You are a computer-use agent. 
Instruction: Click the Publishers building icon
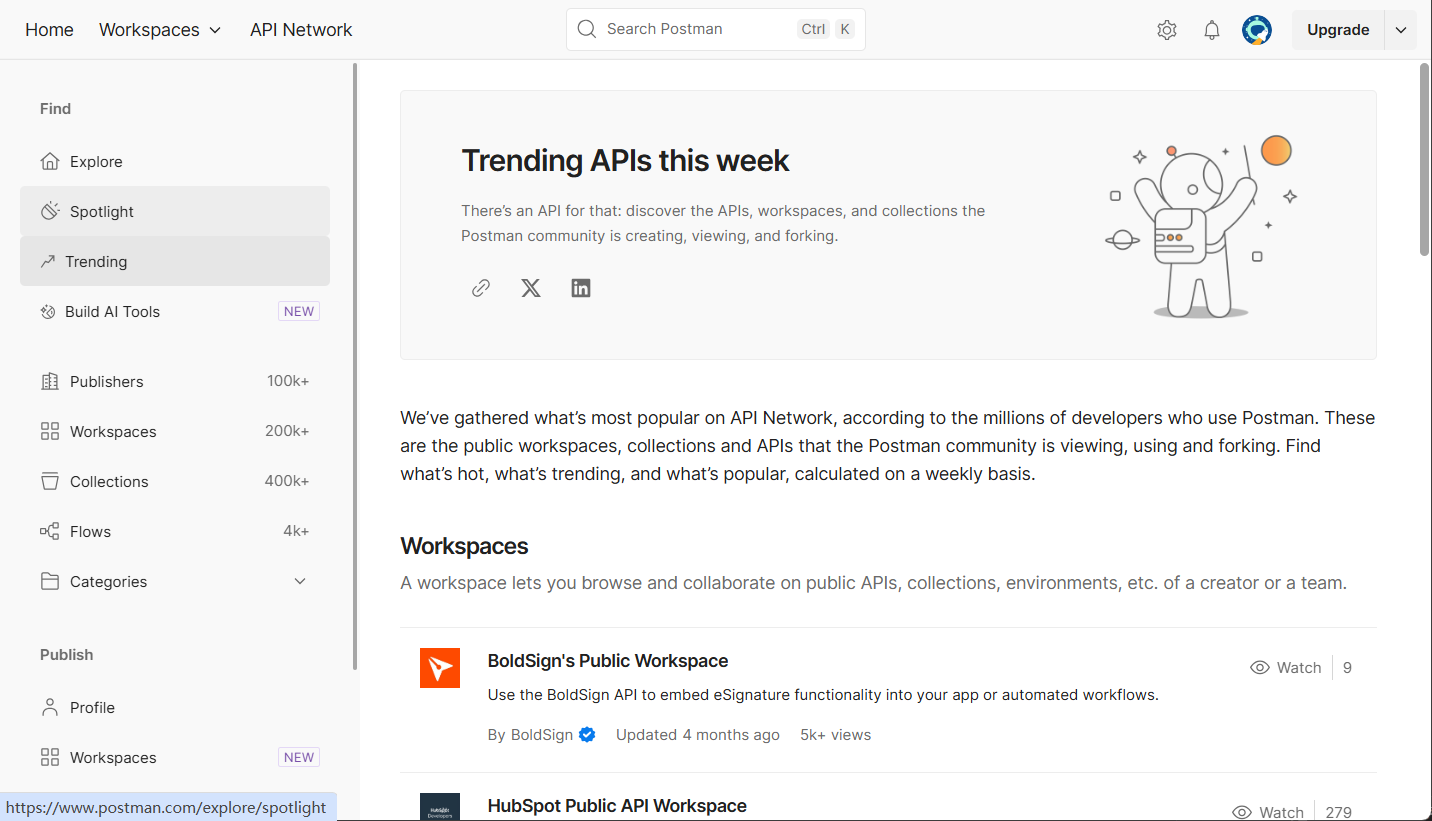(x=50, y=381)
